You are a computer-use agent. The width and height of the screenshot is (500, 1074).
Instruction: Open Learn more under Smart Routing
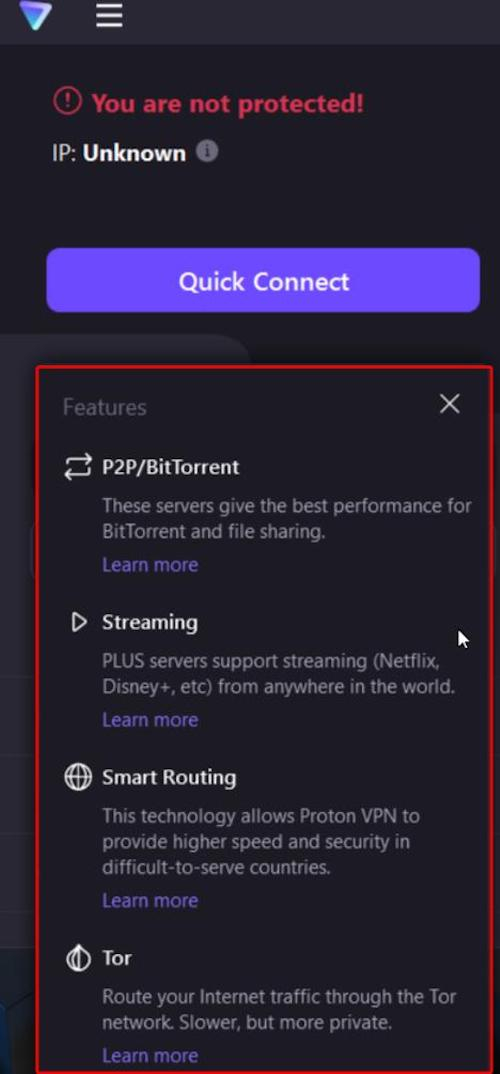[150, 900]
